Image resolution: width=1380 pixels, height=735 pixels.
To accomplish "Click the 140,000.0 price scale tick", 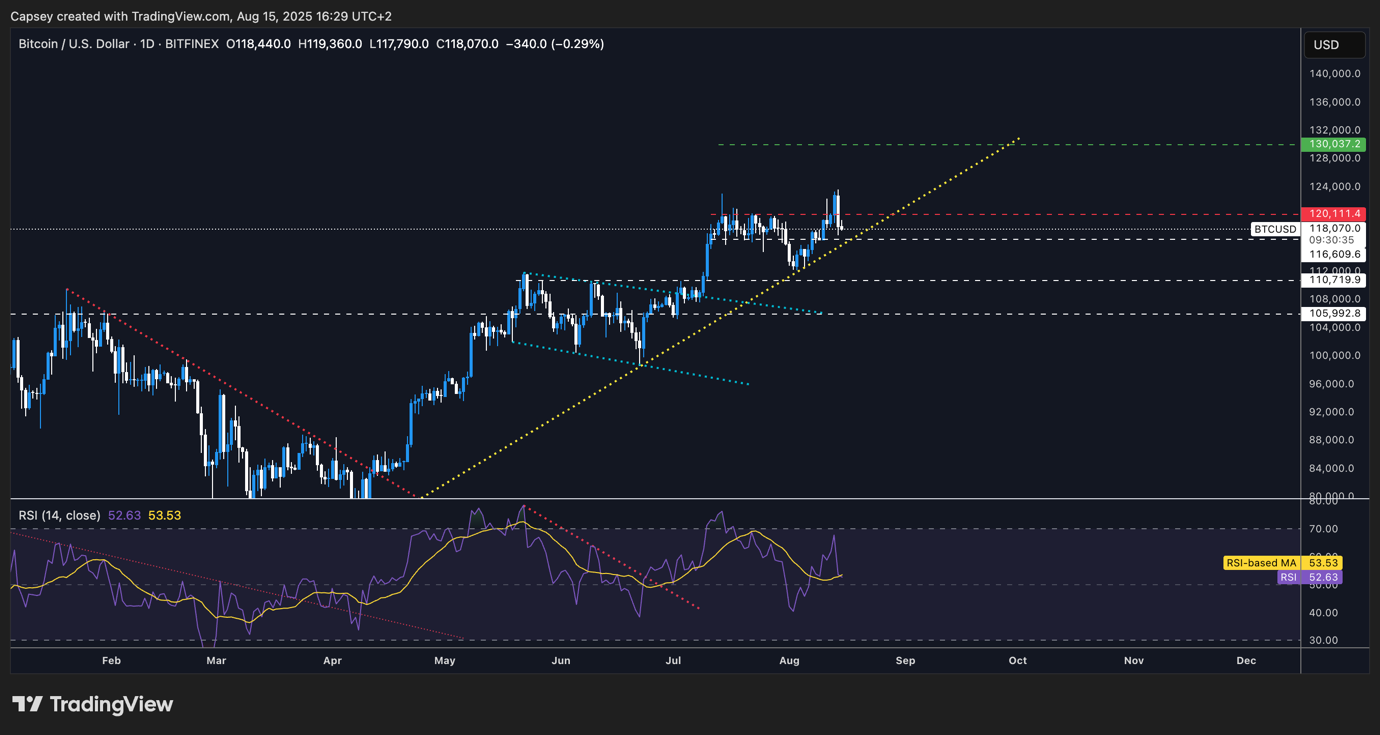I will (1337, 74).
